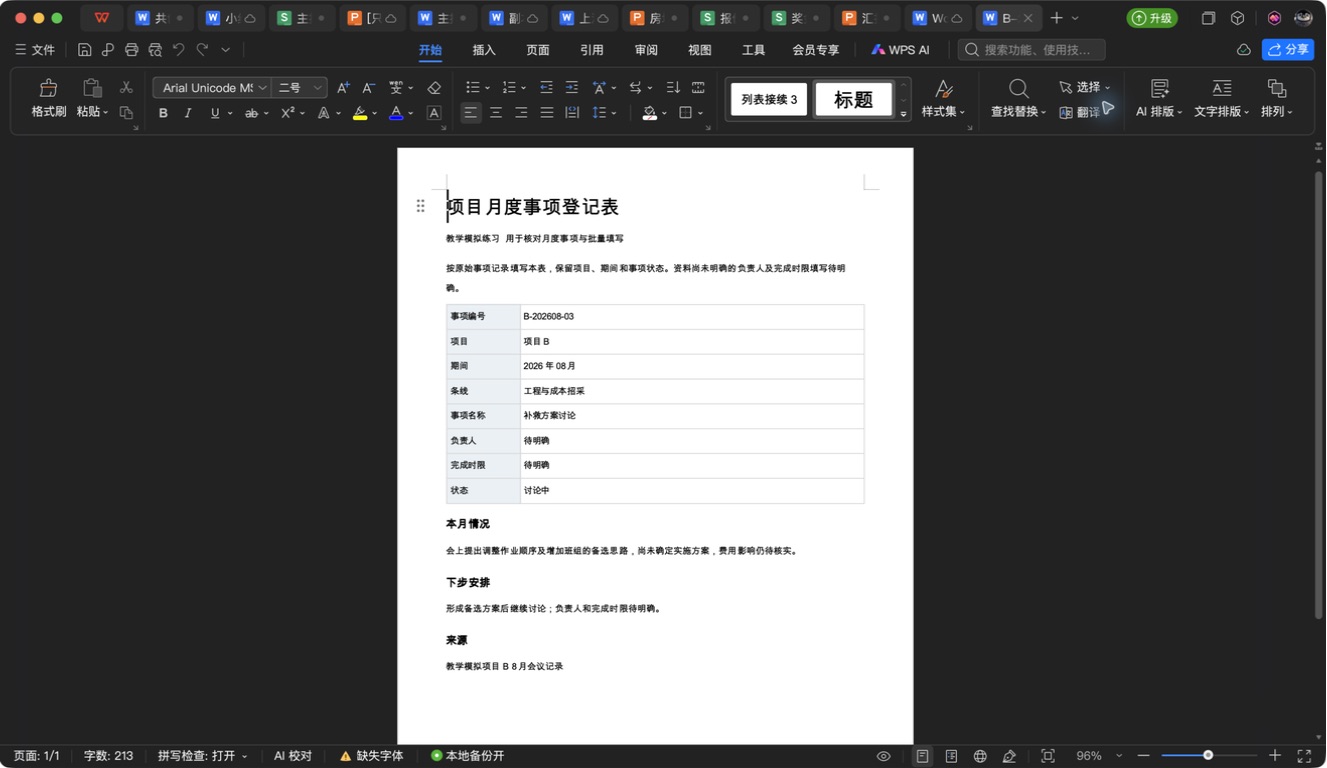Click the redo arrow icon
Image resolution: width=1327 pixels, height=768 pixels.
pos(203,50)
